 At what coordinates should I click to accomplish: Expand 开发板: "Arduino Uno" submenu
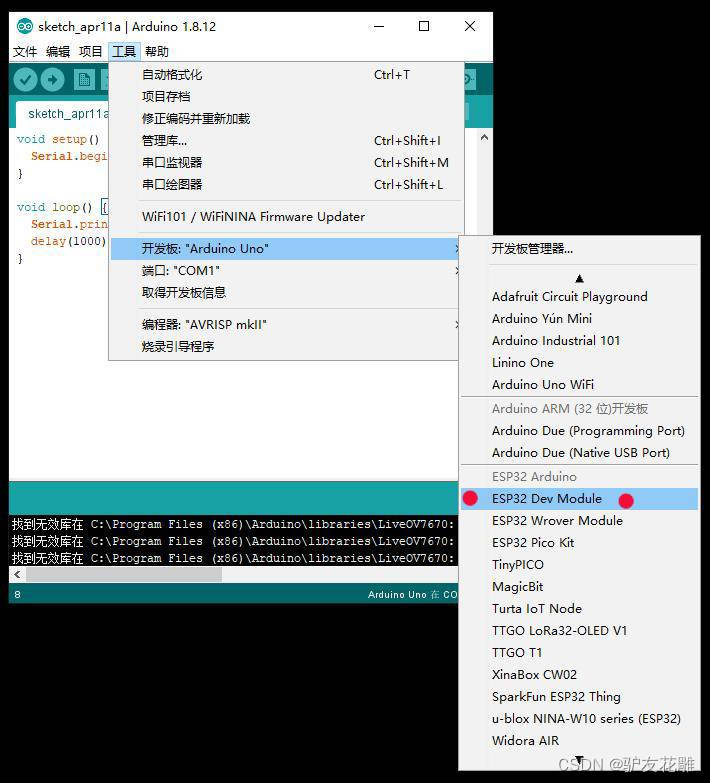286,249
